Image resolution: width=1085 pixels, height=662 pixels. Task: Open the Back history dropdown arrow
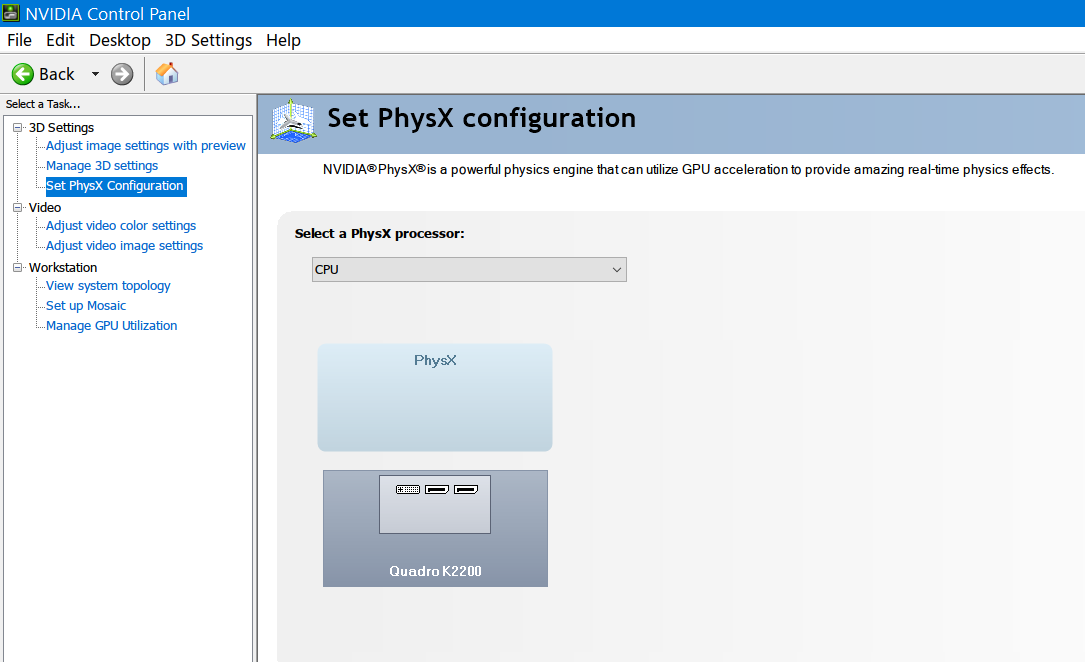point(95,74)
